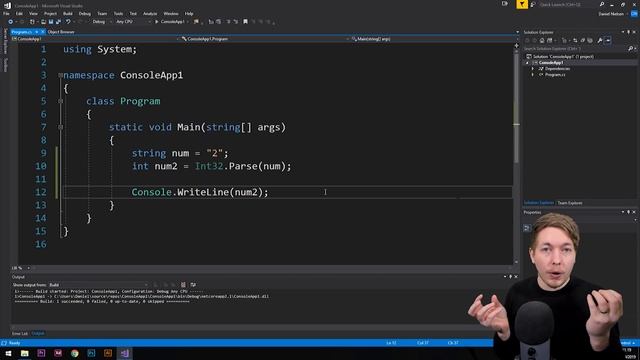
Task: Open the Team menu
Action: pos(102,13)
